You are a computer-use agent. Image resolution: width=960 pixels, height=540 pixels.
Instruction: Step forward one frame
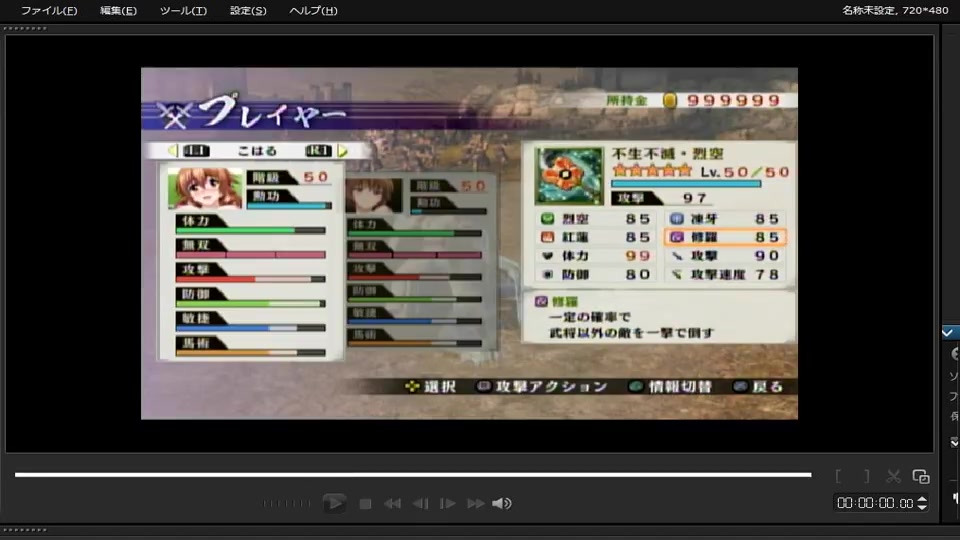(x=448, y=504)
